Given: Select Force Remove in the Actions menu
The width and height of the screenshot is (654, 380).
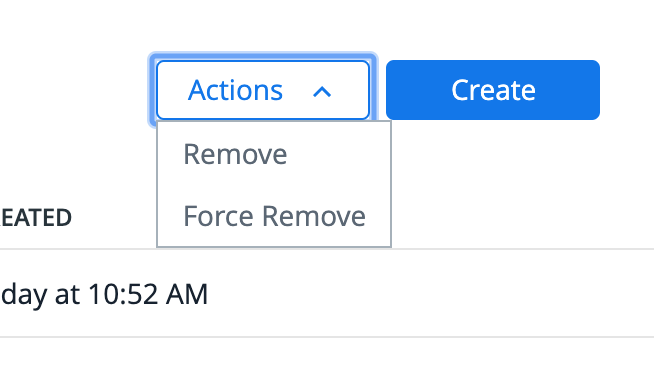Looking at the screenshot, I should pos(274,216).
